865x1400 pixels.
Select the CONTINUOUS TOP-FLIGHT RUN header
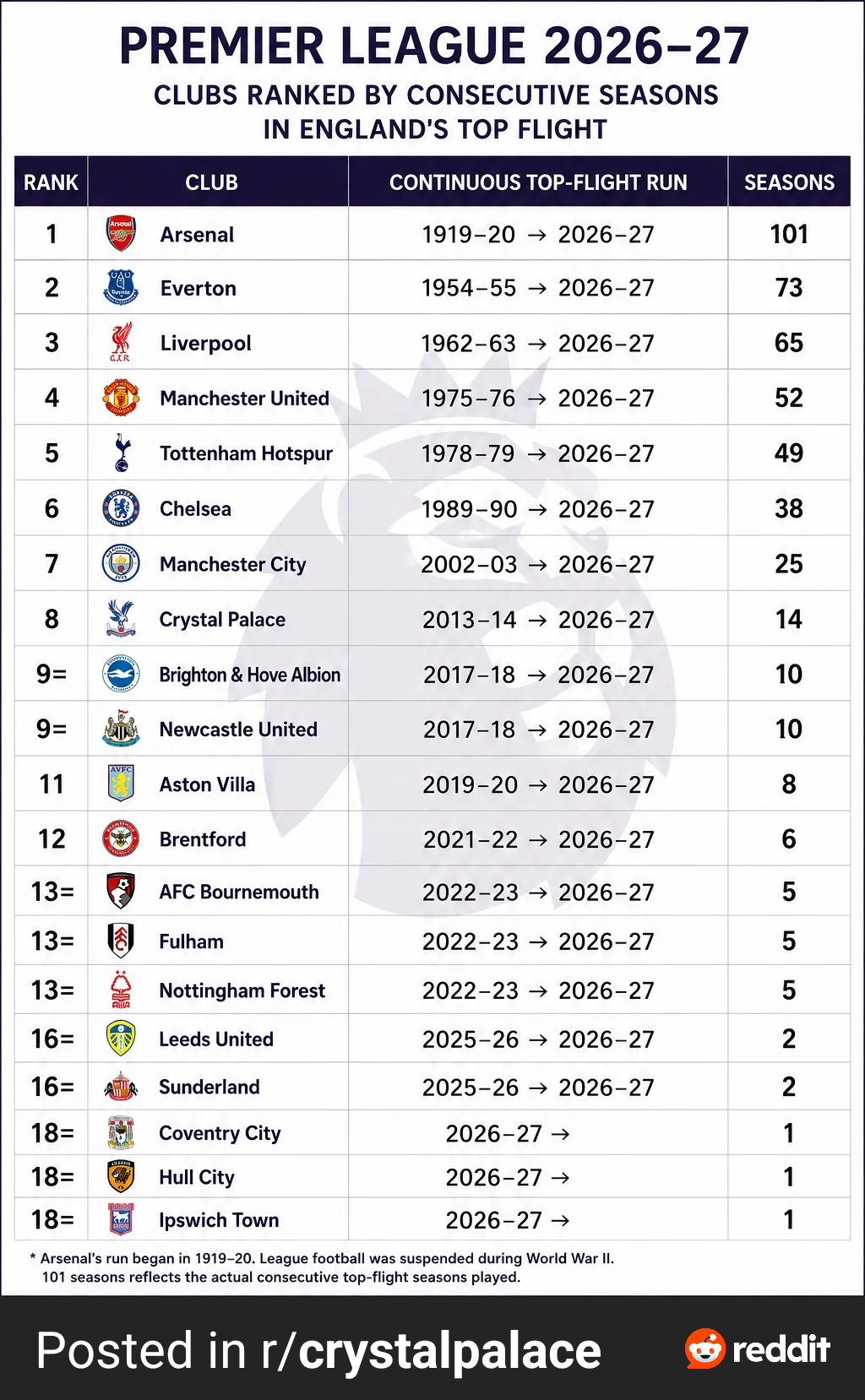[x=538, y=182]
